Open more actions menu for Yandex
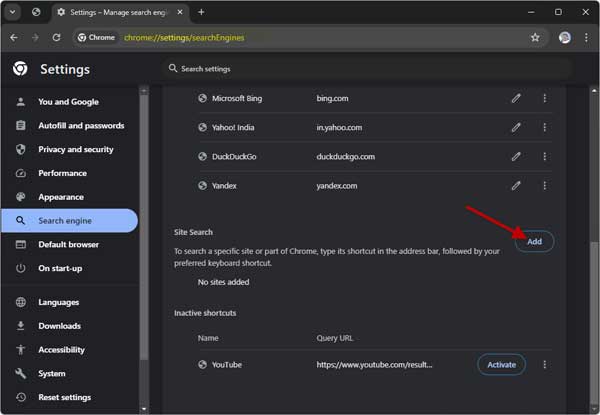 pos(544,186)
